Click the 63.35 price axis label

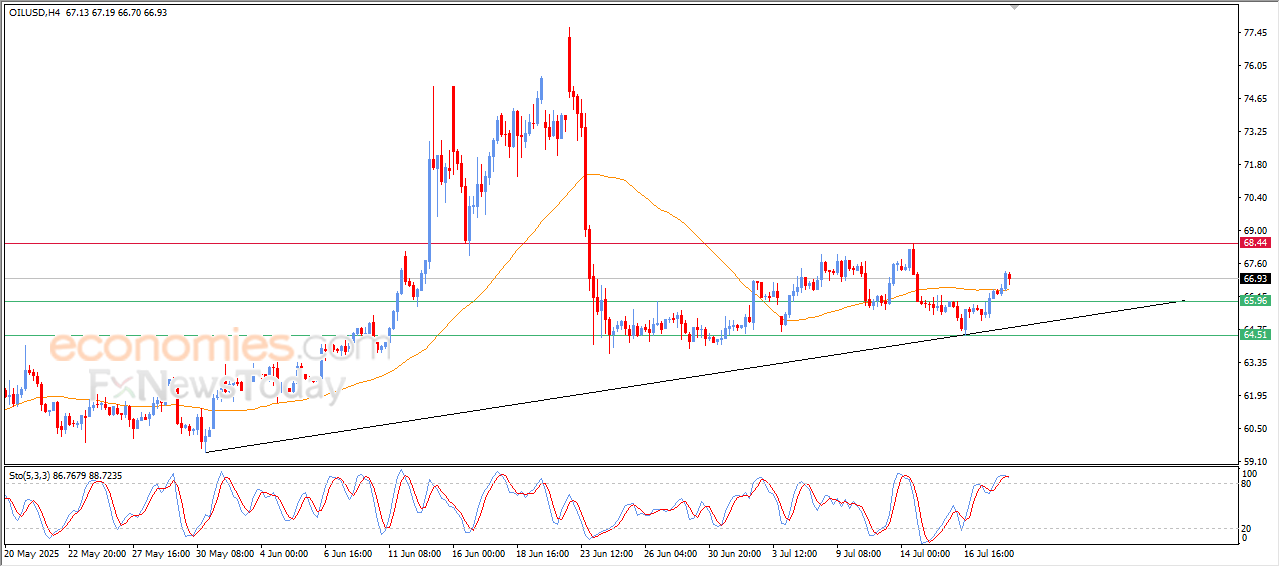1256,363
